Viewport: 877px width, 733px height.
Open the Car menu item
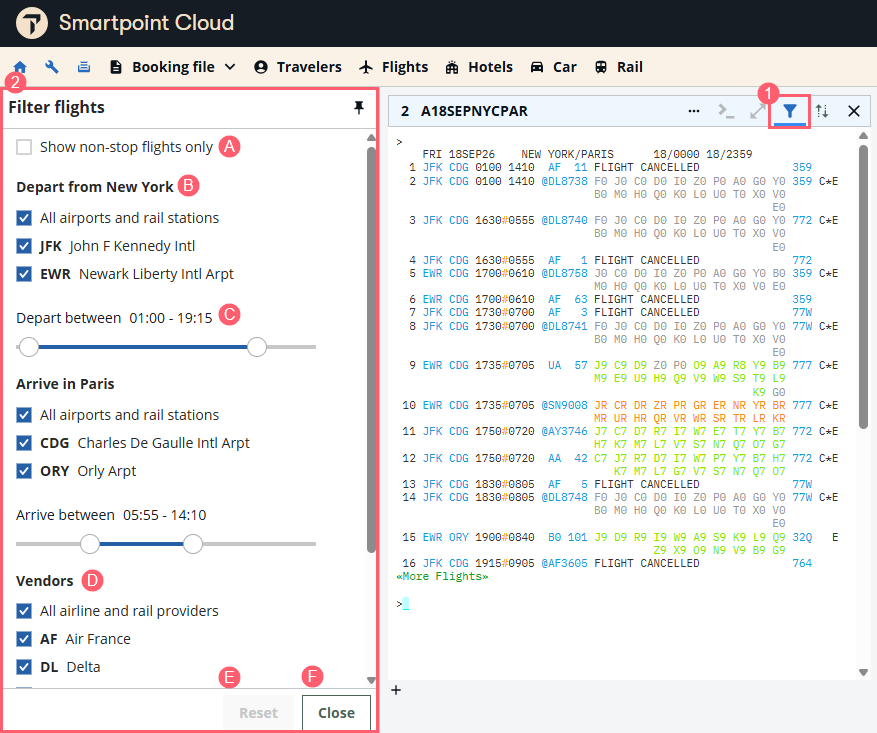click(x=553, y=67)
